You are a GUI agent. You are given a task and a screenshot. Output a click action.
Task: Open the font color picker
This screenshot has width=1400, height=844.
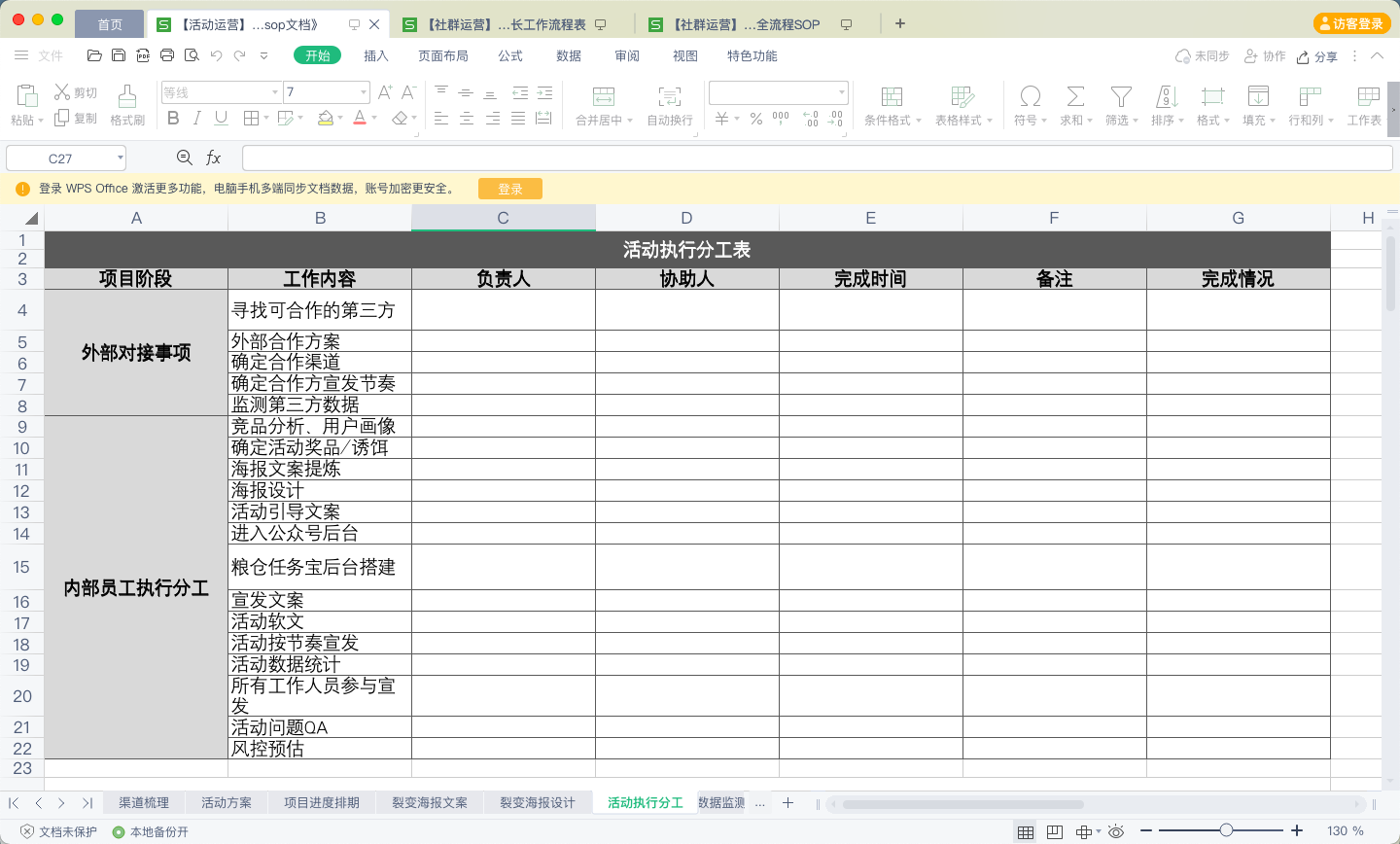click(360, 118)
